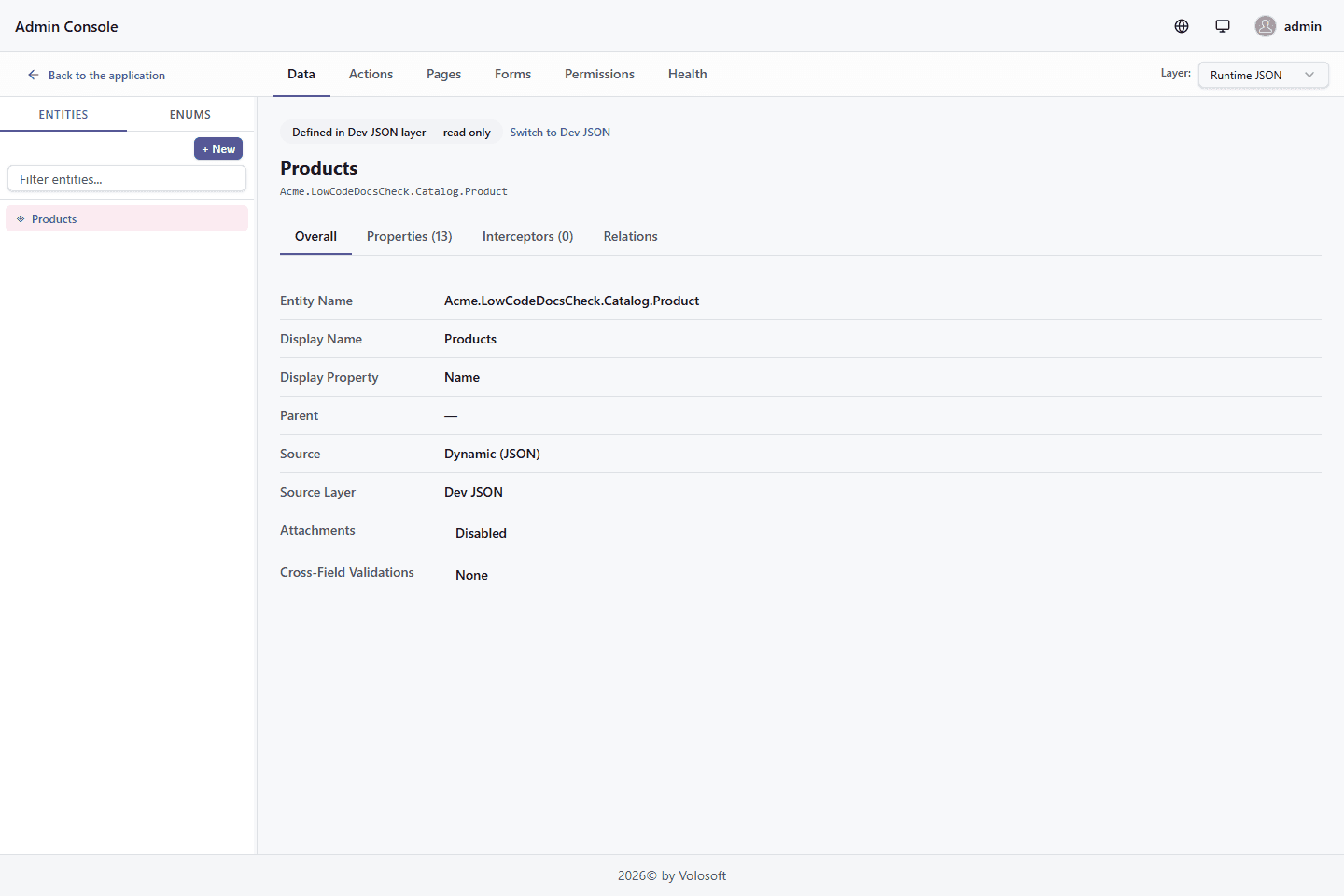
Task: Go to the Forms tab
Action: (512, 74)
